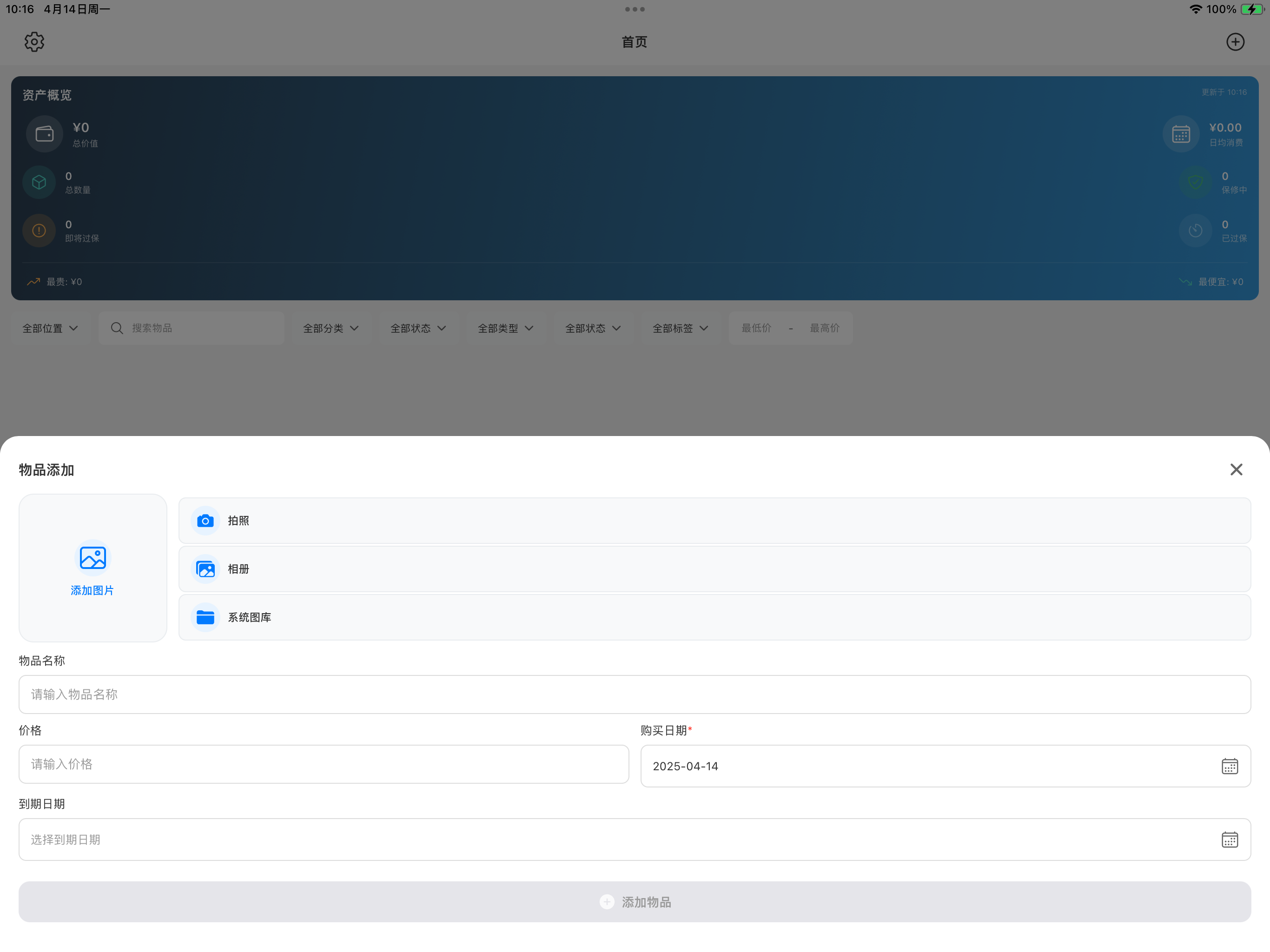Viewport: 1270px width, 952px height.
Task: Click the 添加物品 submit button
Action: (635, 902)
